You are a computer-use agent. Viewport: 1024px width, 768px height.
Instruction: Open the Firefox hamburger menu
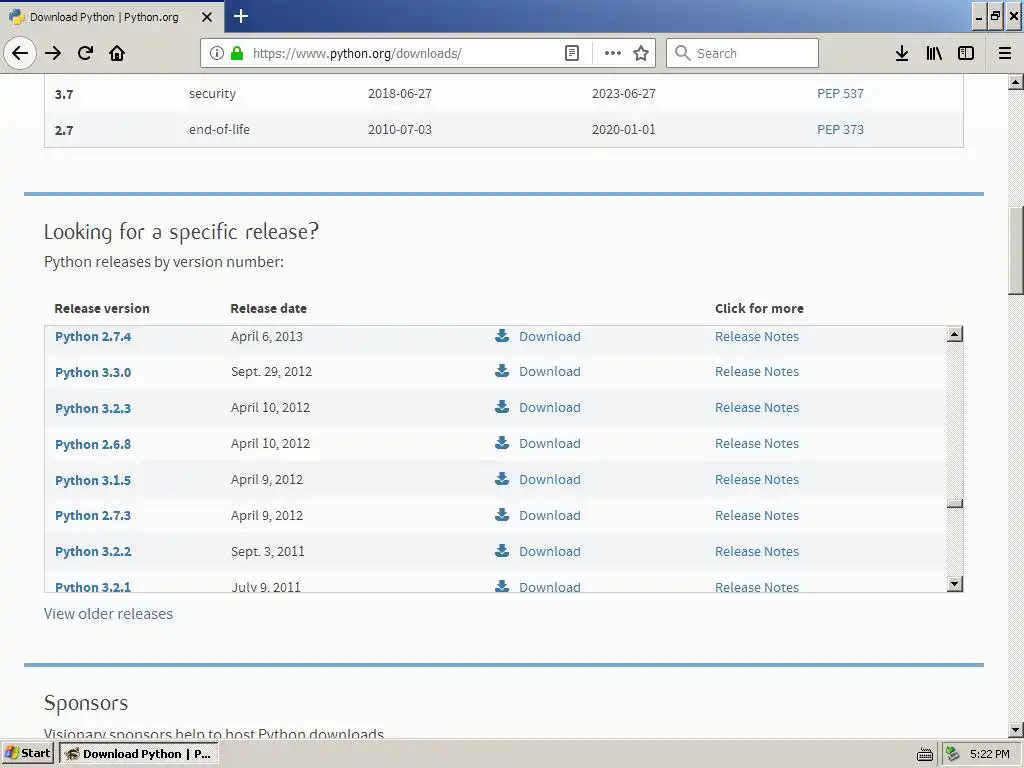(1005, 53)
